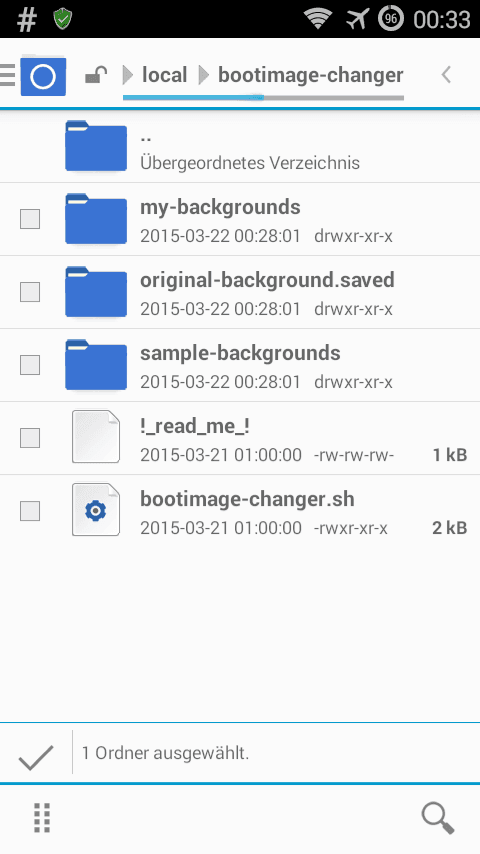
Task: Open the !_read_me_! document icon
Action: tap(96, 437)
